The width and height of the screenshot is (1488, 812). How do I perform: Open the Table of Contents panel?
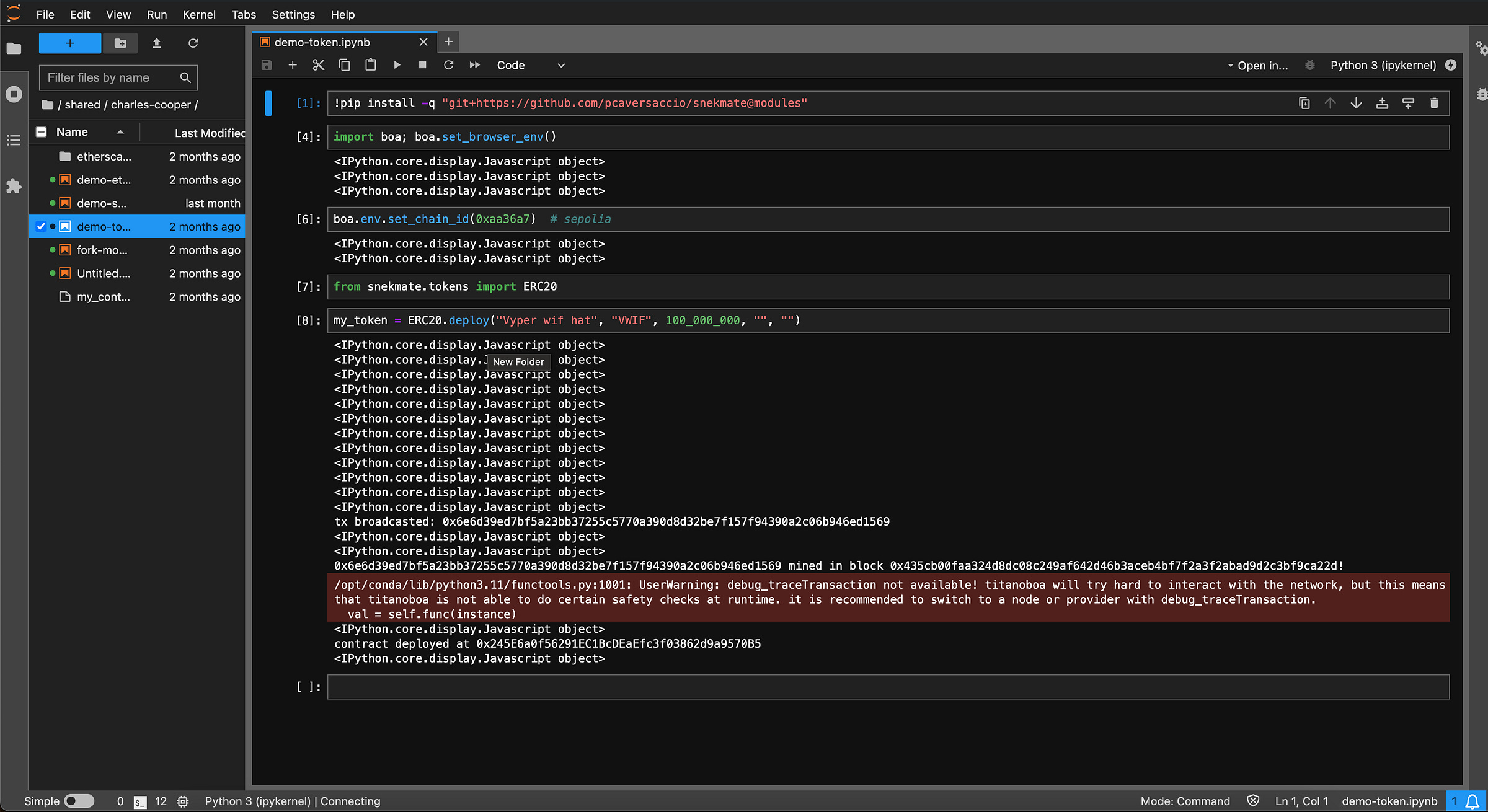click(x=14, y=140)
